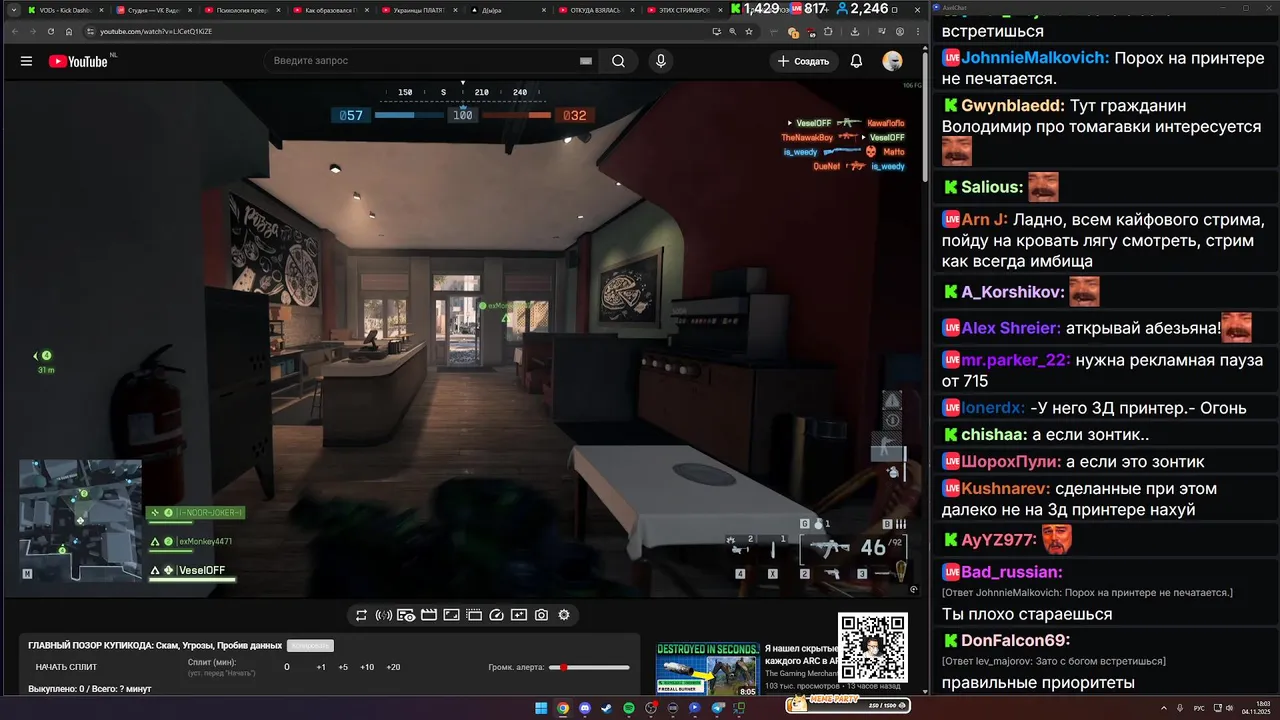
Task: Open the browser tab search dropdown
Action: [x=13, y=10]
